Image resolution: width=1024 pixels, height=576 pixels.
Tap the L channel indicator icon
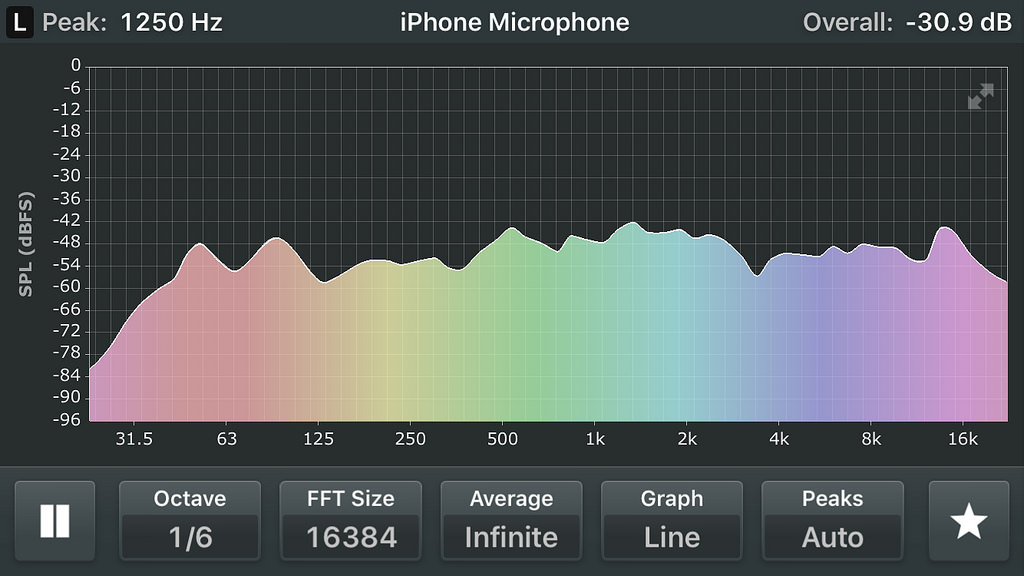click(20, 22)
